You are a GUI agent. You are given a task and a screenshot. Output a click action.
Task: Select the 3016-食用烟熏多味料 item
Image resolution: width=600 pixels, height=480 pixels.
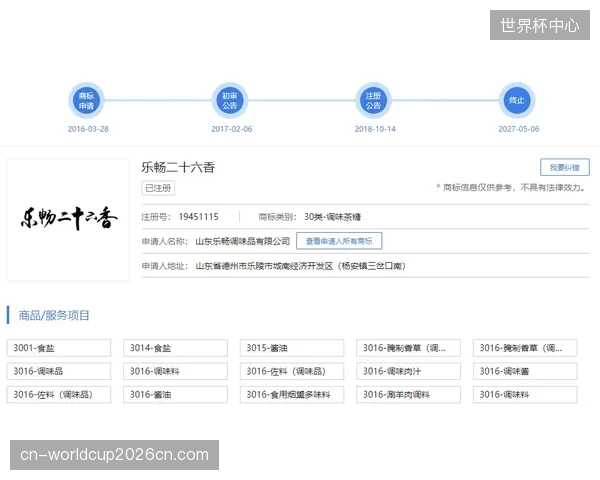292,395
